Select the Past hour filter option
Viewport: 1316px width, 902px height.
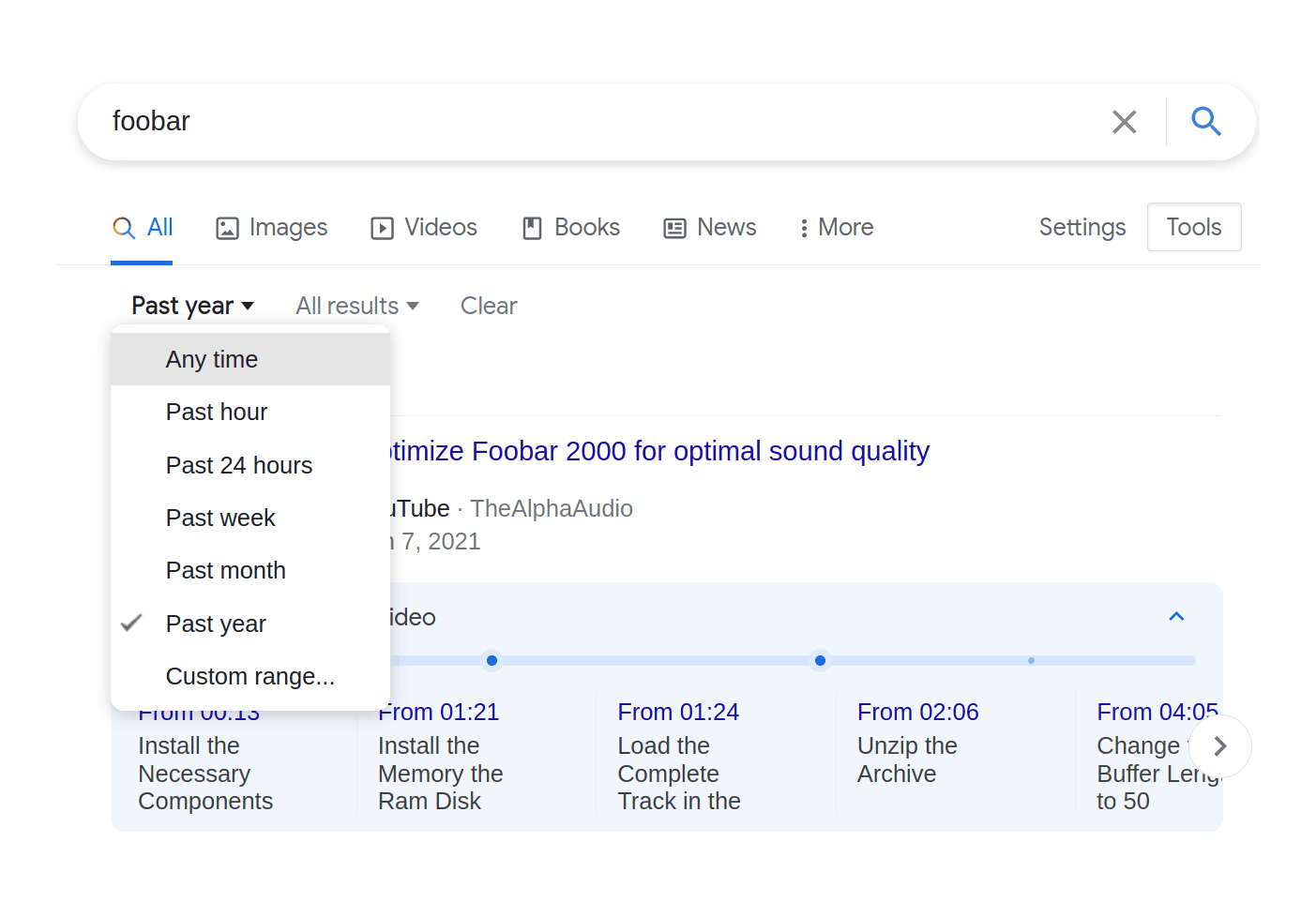click(x=217, y=412)
